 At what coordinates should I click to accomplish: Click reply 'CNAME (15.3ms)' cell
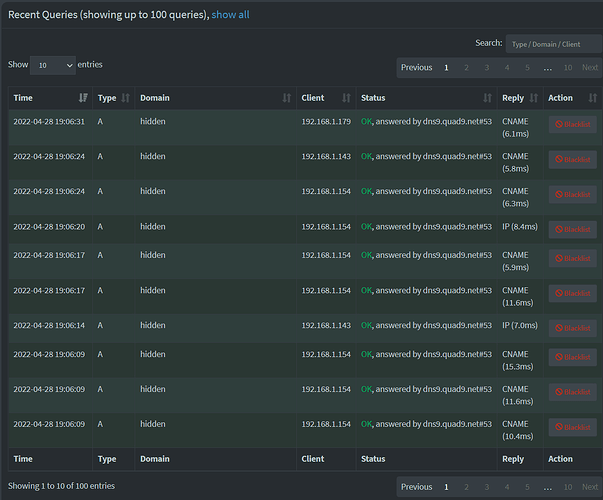(x=518, y=360)
